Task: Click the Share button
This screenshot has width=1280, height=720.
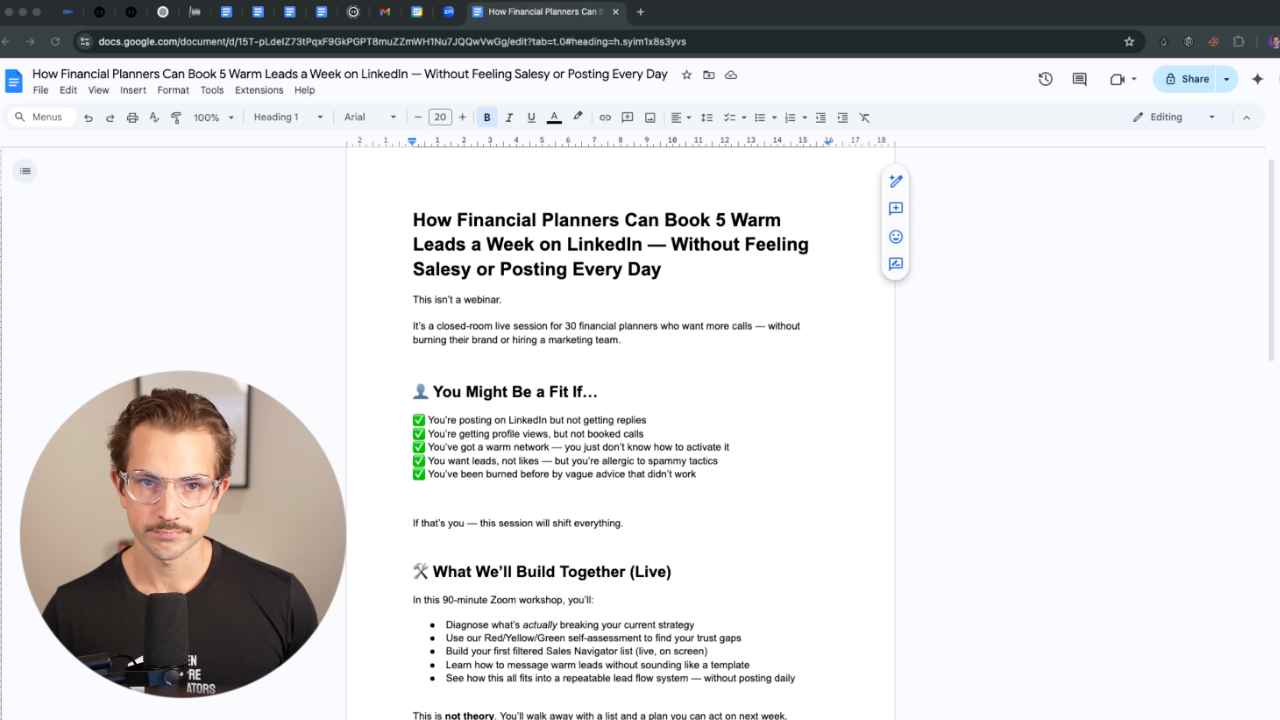Action: 1186,79
